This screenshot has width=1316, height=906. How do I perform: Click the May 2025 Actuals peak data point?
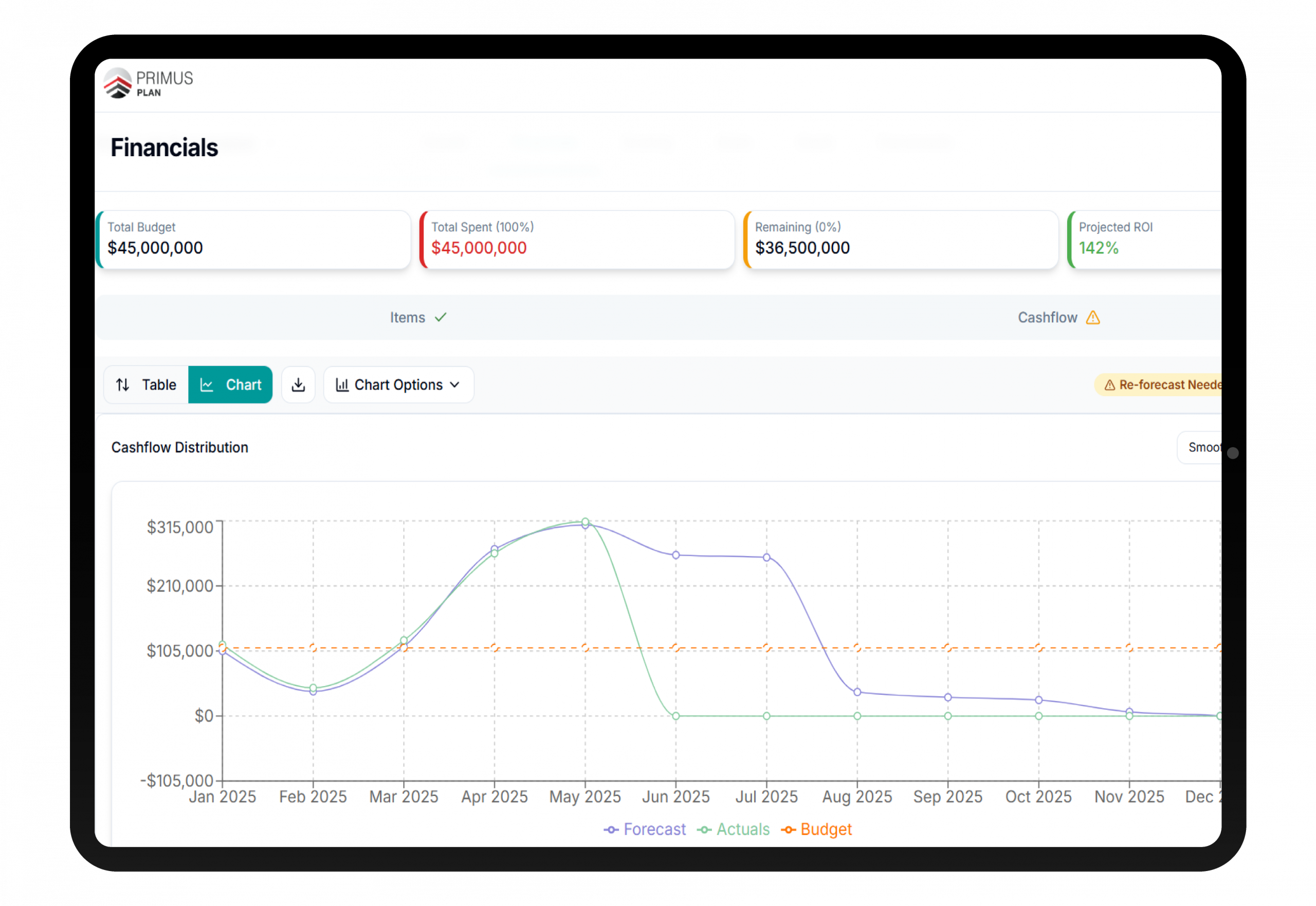(x=586, y=522)
